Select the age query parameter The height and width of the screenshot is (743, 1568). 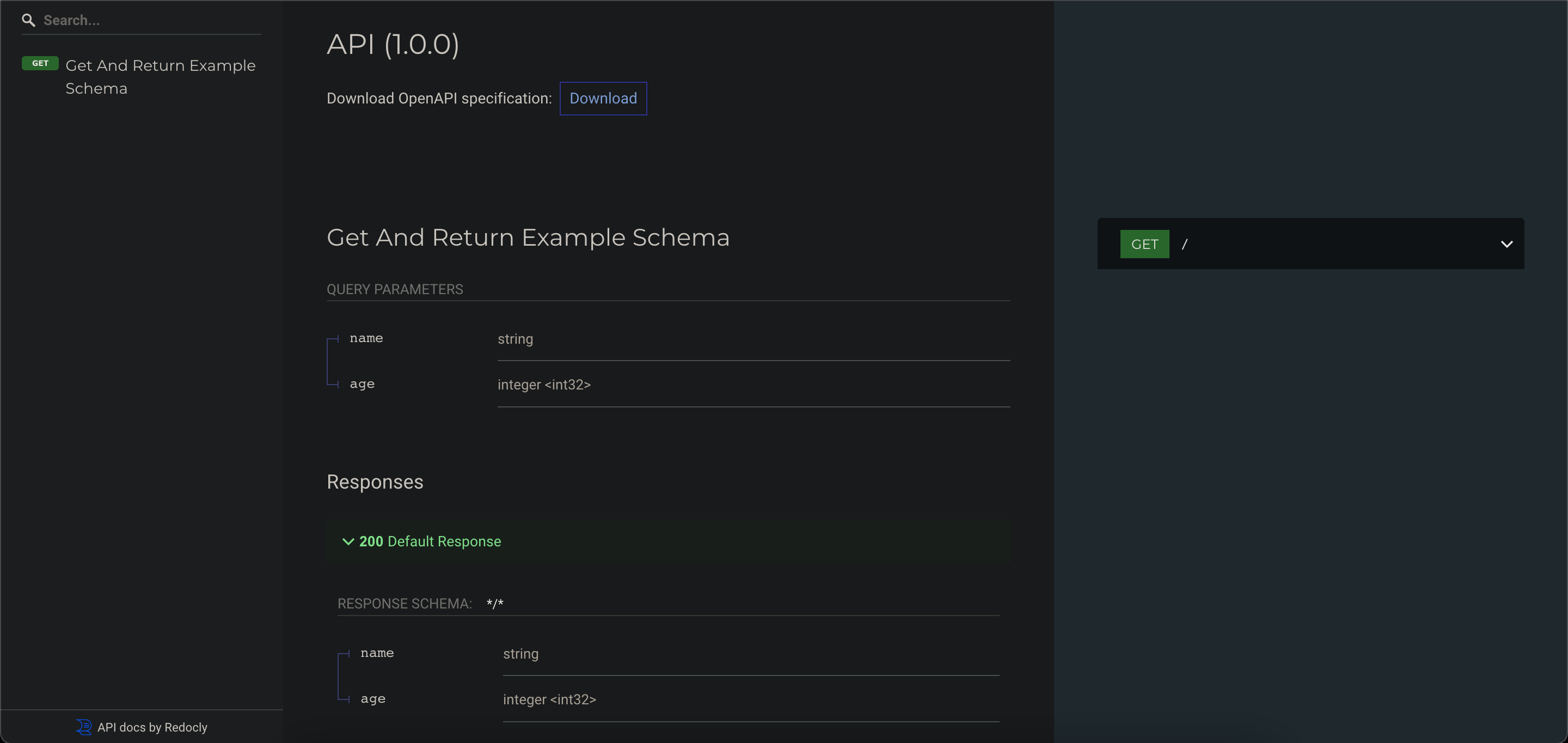click(362, 384)
